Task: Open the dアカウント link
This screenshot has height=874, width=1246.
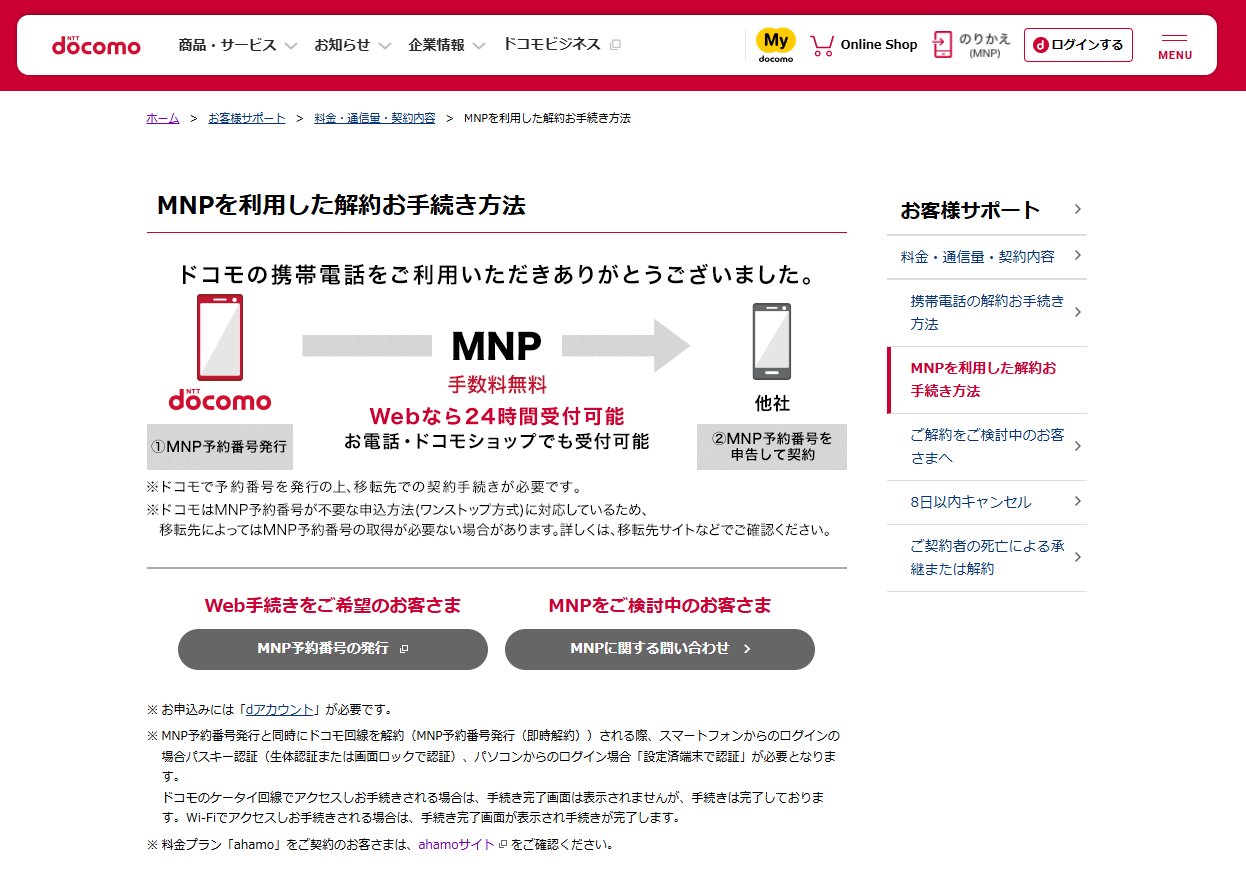Action: 281,709
